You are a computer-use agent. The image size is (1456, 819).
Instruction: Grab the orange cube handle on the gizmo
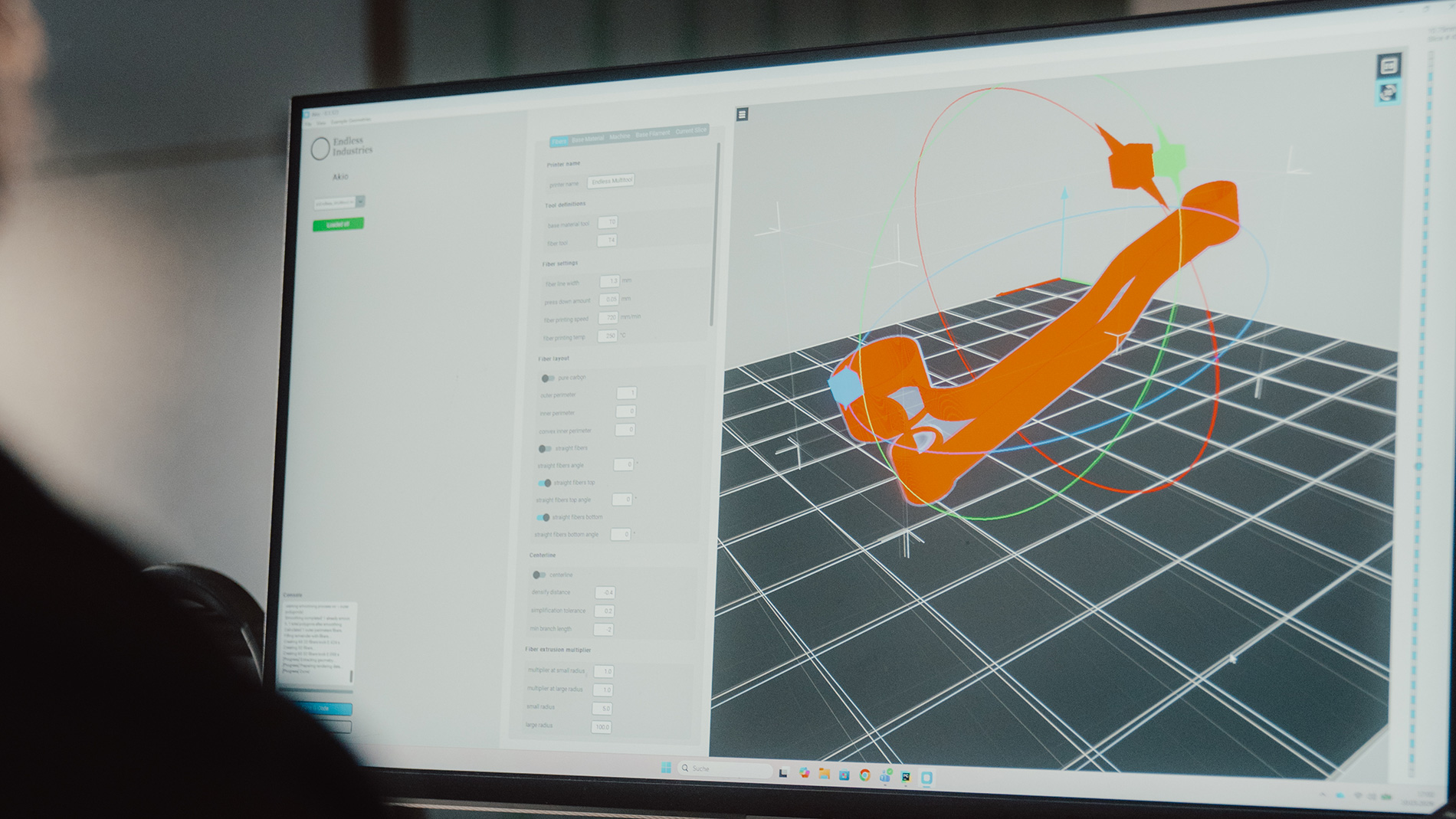1131,166
